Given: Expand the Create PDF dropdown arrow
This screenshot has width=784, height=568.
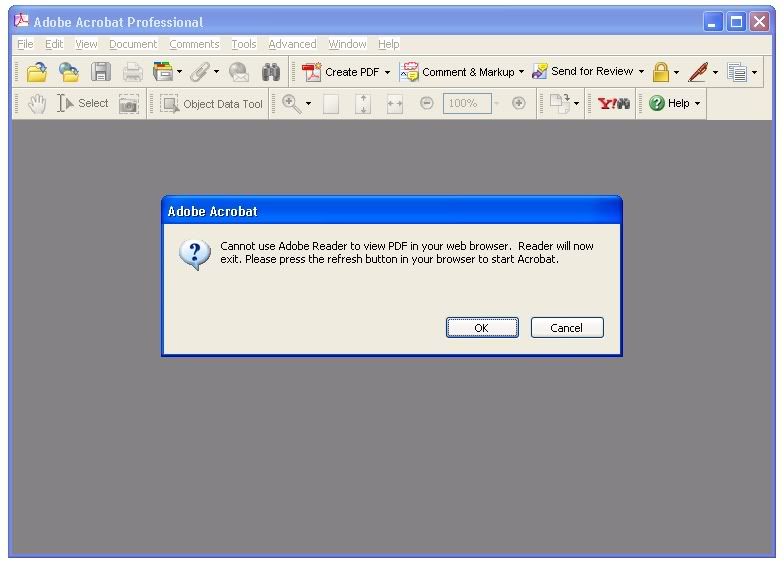Looking at the screenshot, I should 388,72.
